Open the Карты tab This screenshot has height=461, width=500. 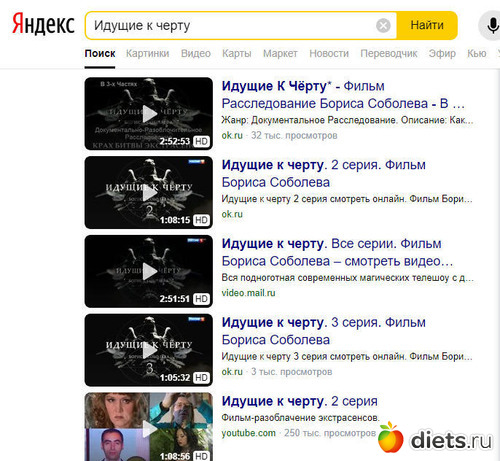(x=237, y=53)
